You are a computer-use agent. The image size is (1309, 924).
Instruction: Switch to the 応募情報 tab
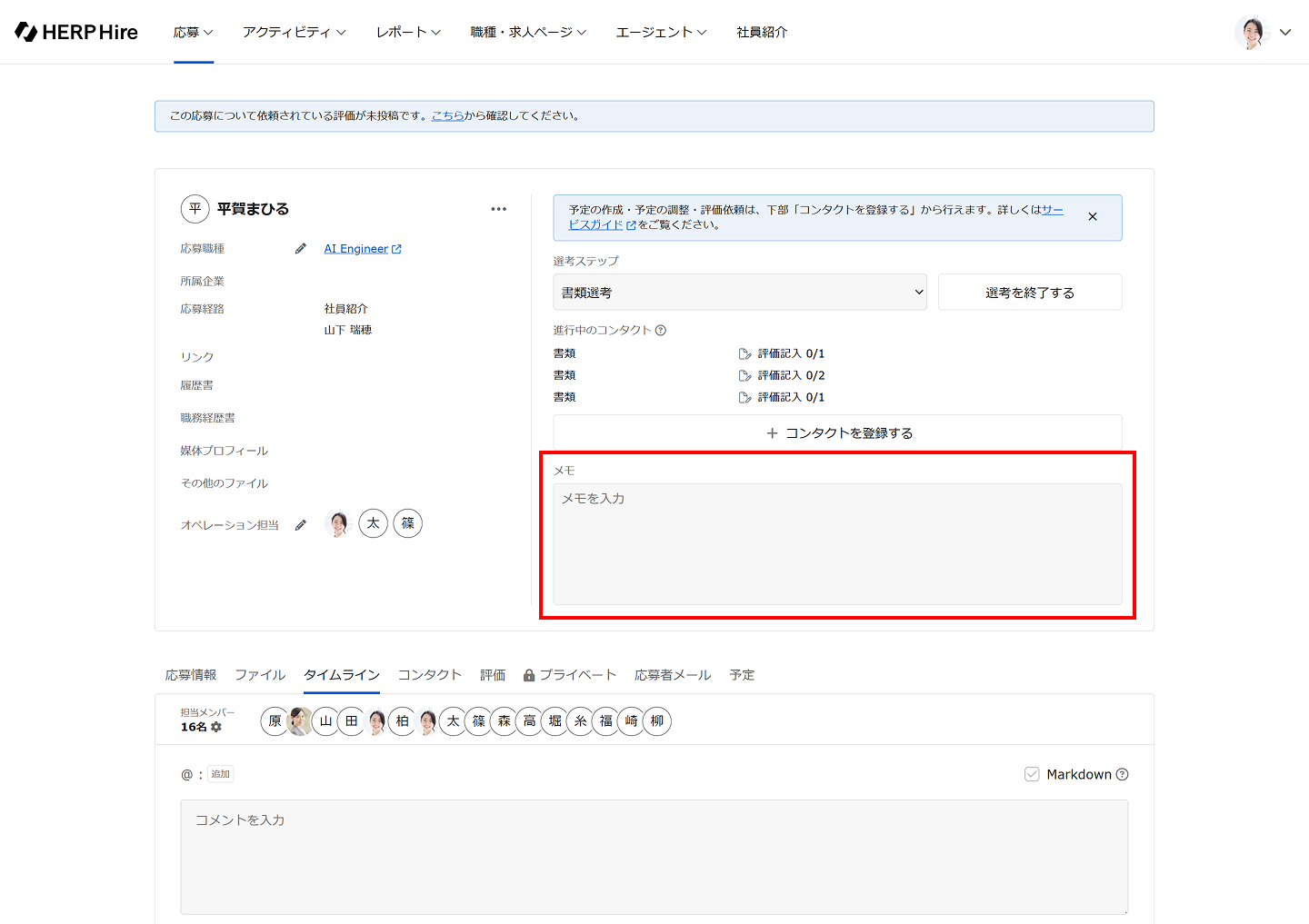191,675
